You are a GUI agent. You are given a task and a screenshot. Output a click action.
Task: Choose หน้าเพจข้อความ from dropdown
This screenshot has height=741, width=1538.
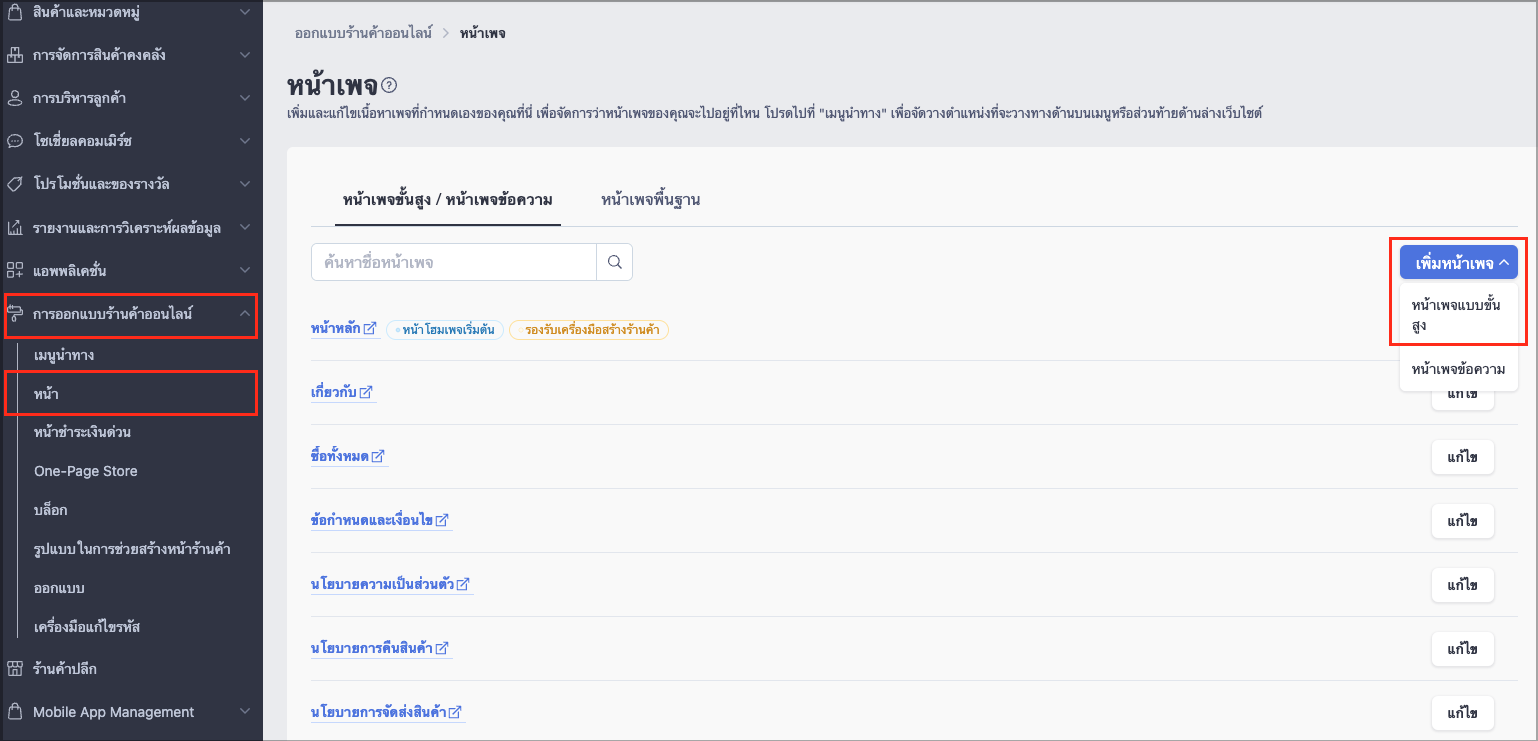(1459, 369)
